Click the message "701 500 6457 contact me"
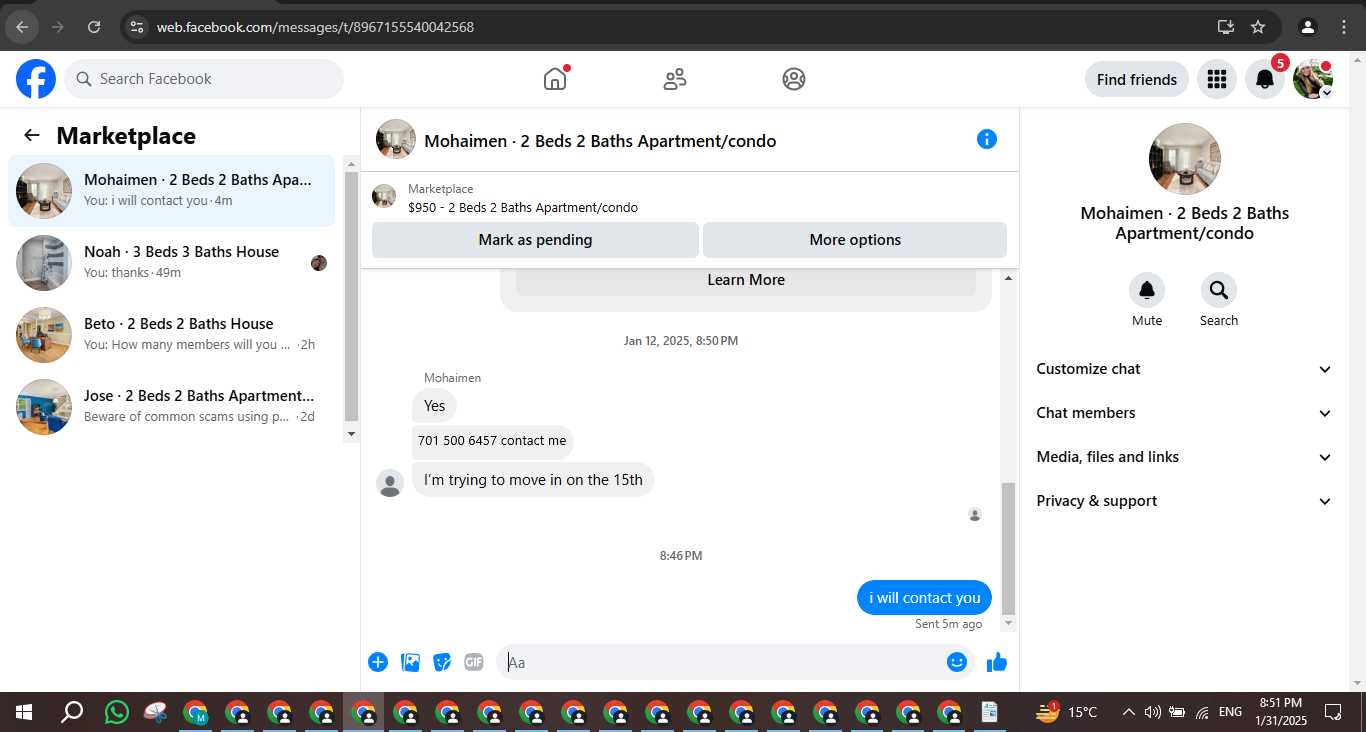Viewport: 1366px width, 732px height. point(493,441)
